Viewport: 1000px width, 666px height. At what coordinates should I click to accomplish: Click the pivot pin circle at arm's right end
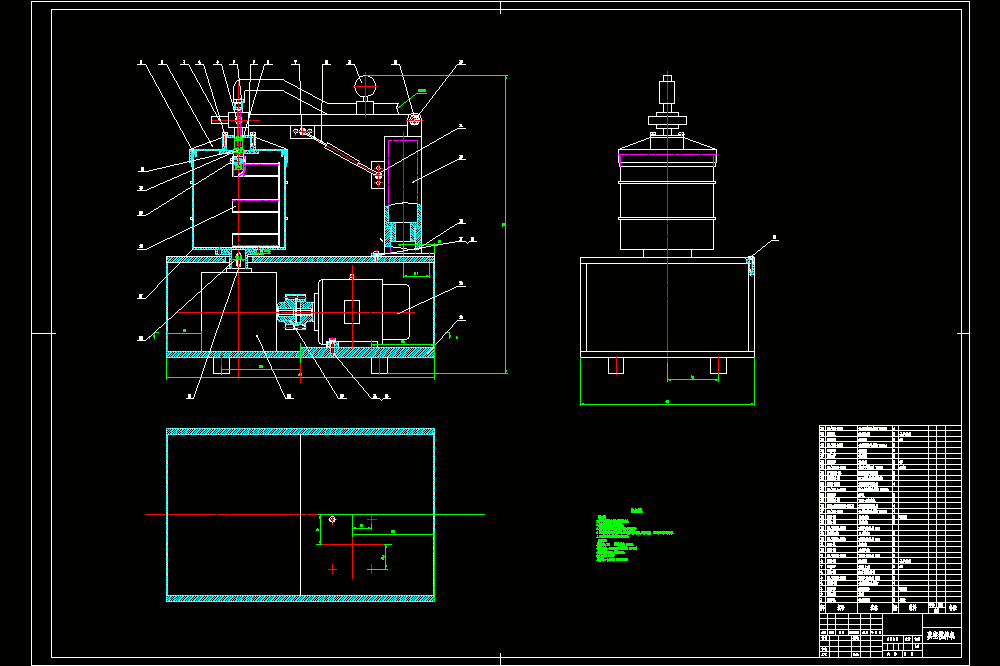tap(415, 119)
